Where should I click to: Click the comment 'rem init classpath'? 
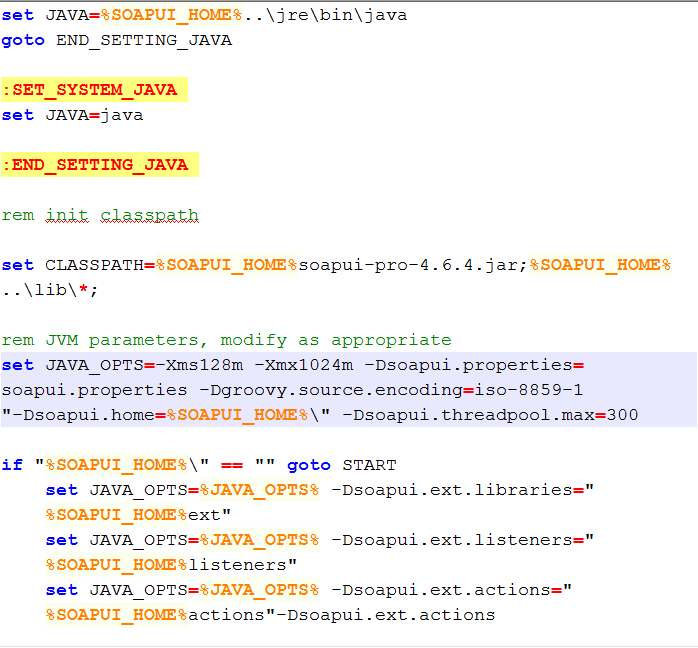(100, 215)
